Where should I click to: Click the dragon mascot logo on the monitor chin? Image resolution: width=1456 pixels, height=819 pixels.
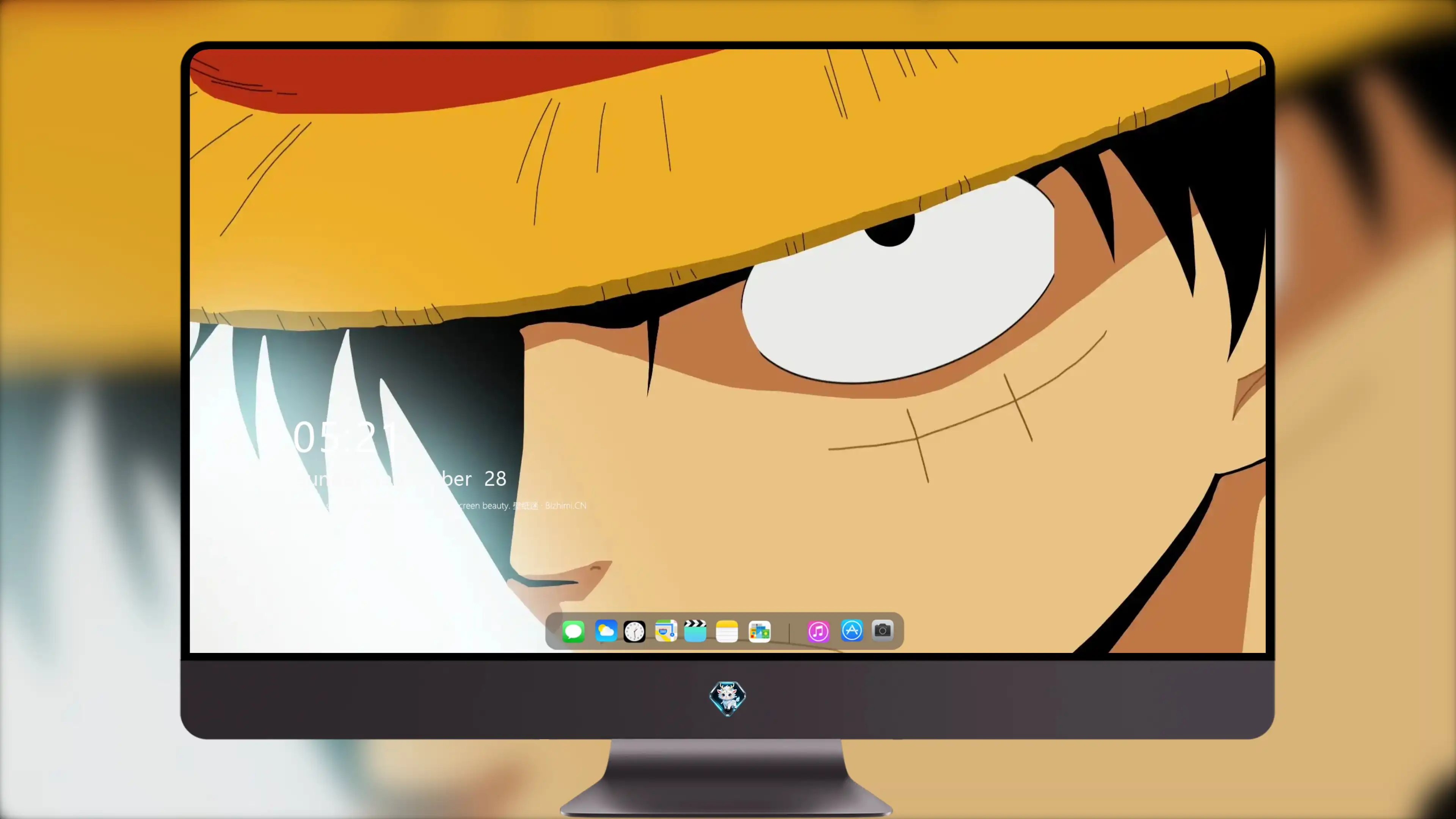point(728,698)
